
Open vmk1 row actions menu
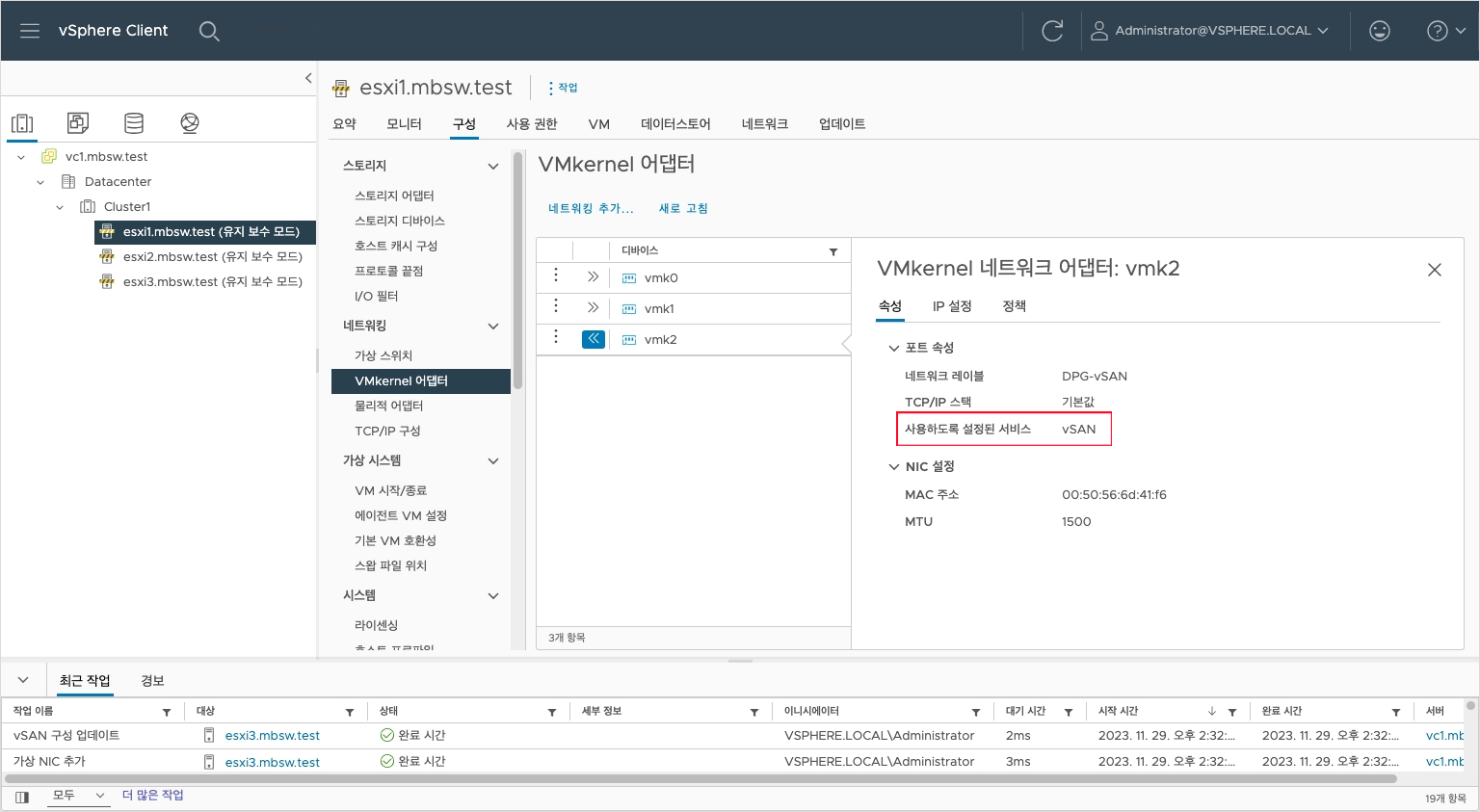pyautogui.click(x=556, y=306)
